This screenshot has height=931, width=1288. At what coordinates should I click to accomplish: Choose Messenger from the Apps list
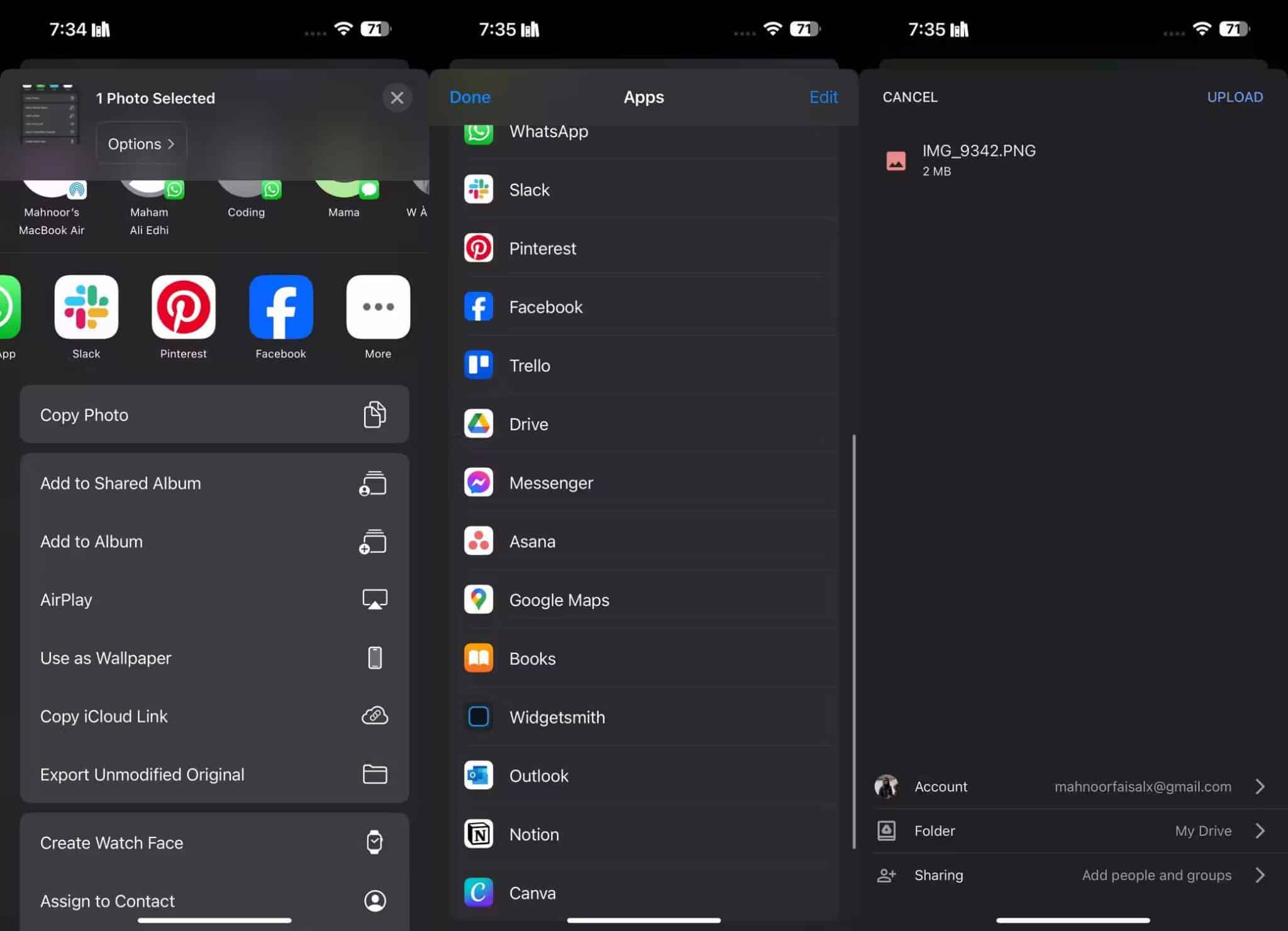click(551, 482)
